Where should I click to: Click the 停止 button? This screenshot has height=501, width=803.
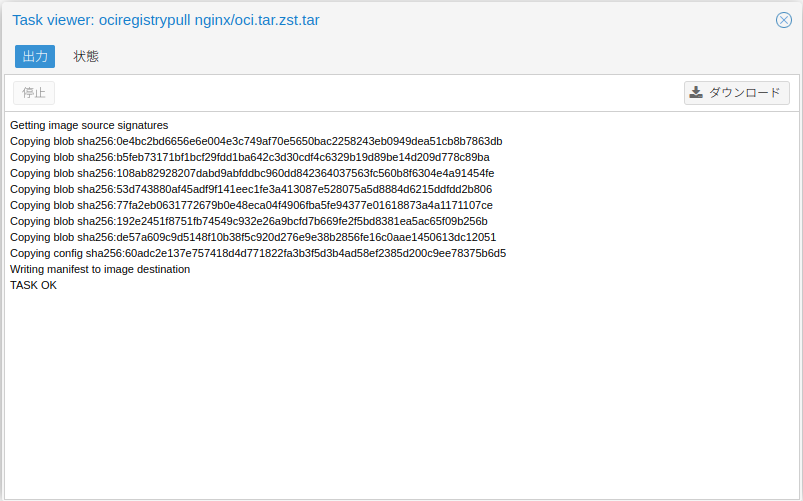click(x=34, y=93)
